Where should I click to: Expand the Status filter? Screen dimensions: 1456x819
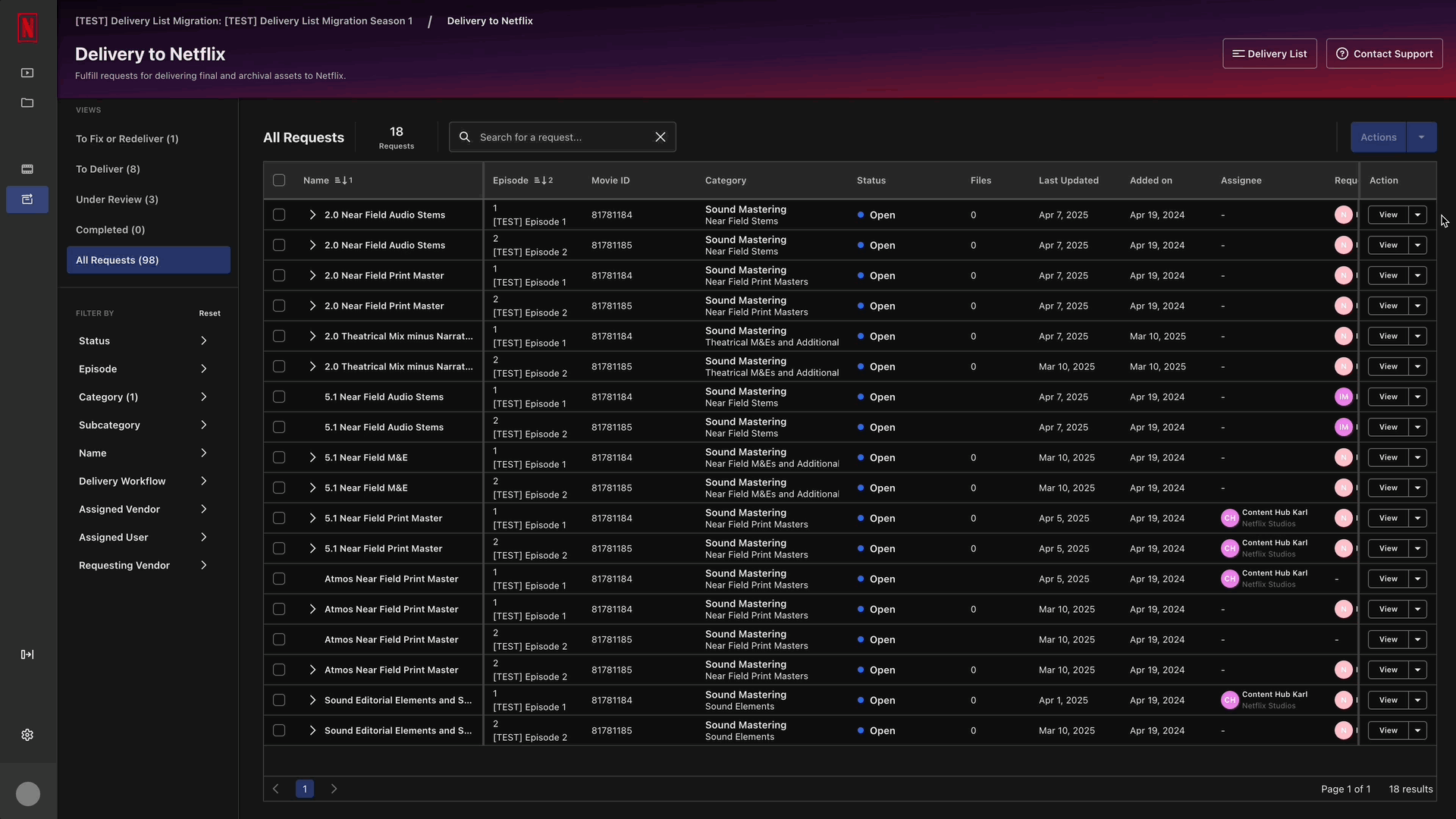click(x=143, y=341)
